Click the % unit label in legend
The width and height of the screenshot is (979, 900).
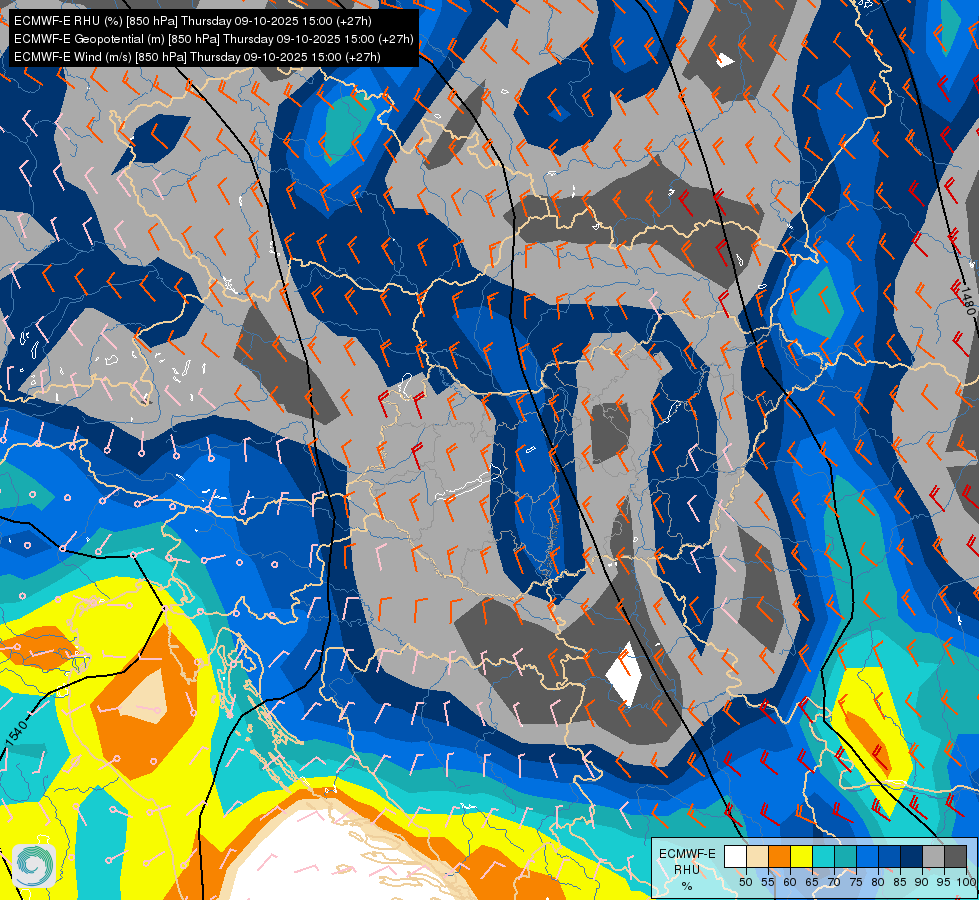point(687,886)
